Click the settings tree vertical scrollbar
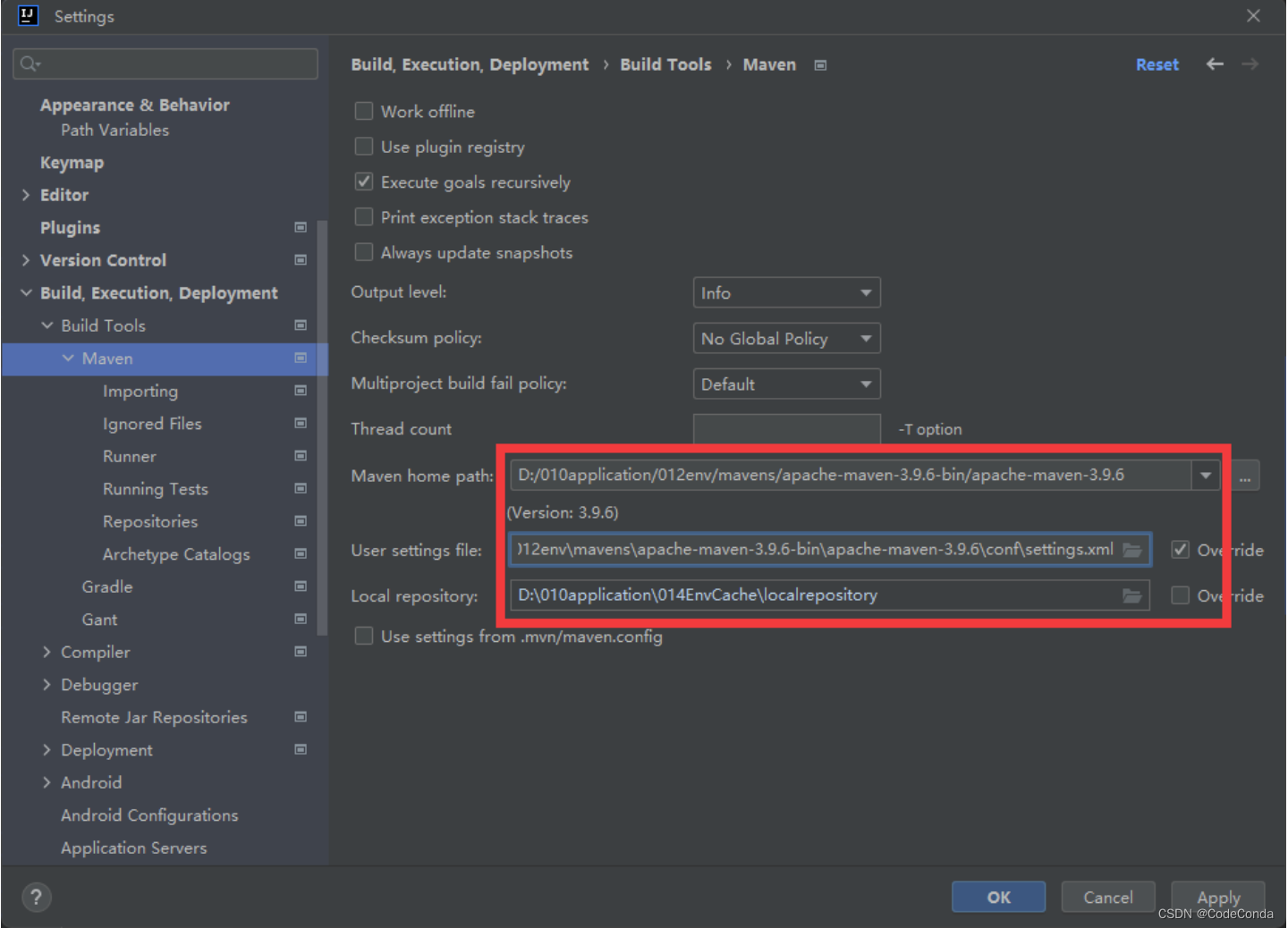Screen dimensions: 1288x928 tap(322, 427)
